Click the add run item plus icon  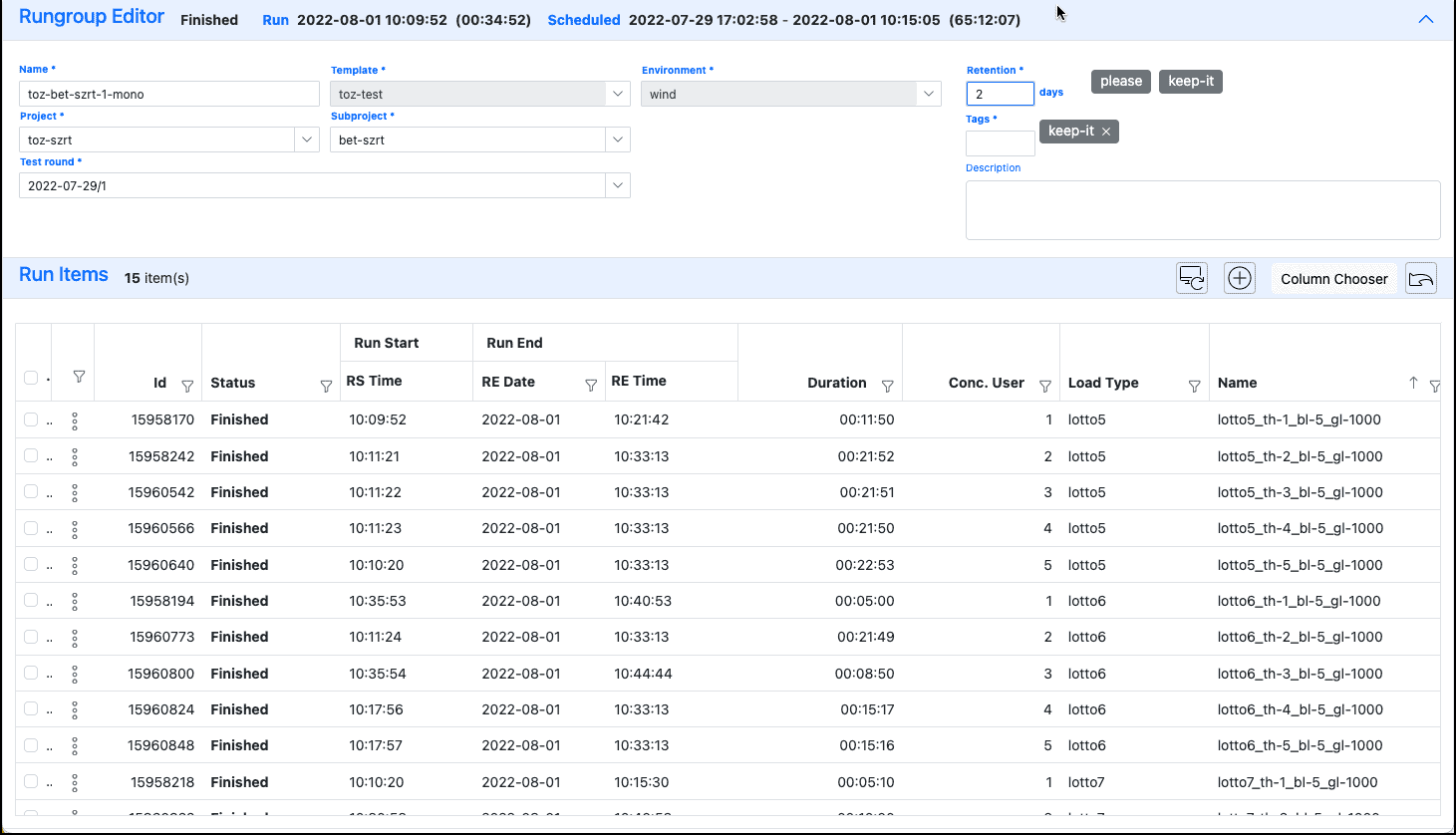pos(1240,278)
